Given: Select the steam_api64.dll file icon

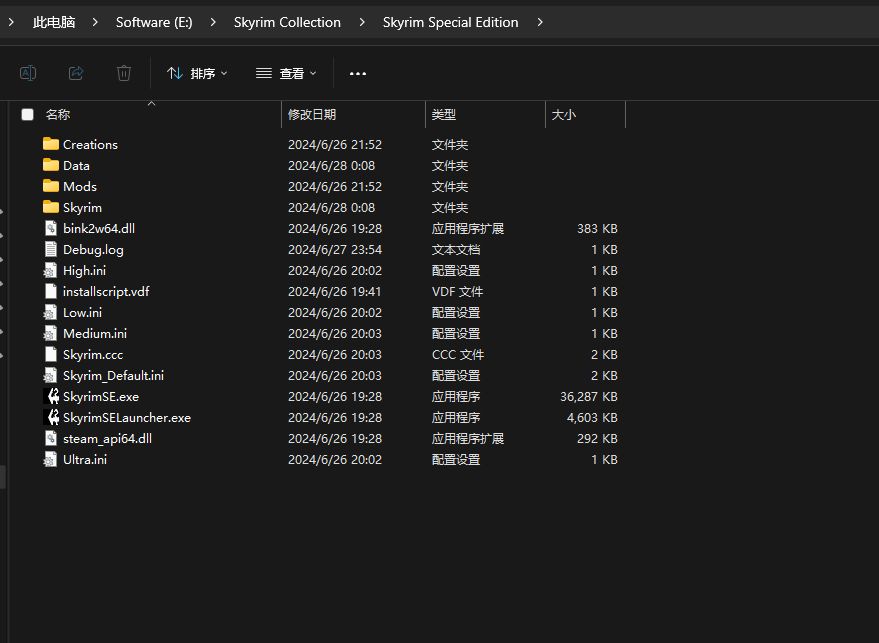Looking at the screenshot, I should pos(50,438).
